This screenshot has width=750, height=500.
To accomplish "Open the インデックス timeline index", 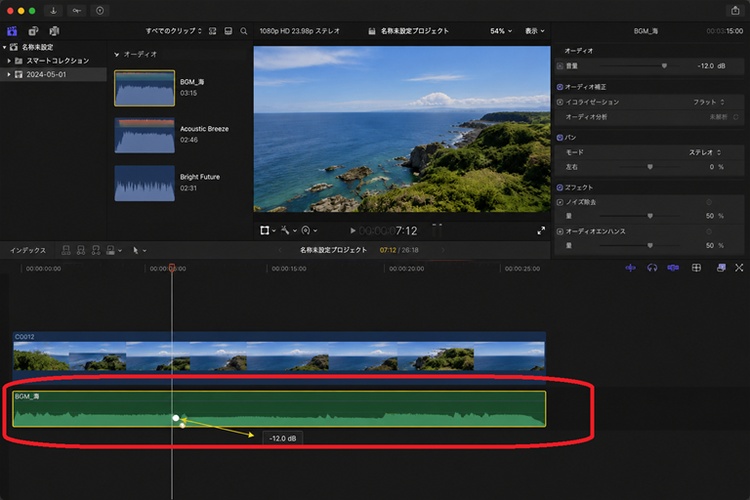I will [x=28, y=250].
